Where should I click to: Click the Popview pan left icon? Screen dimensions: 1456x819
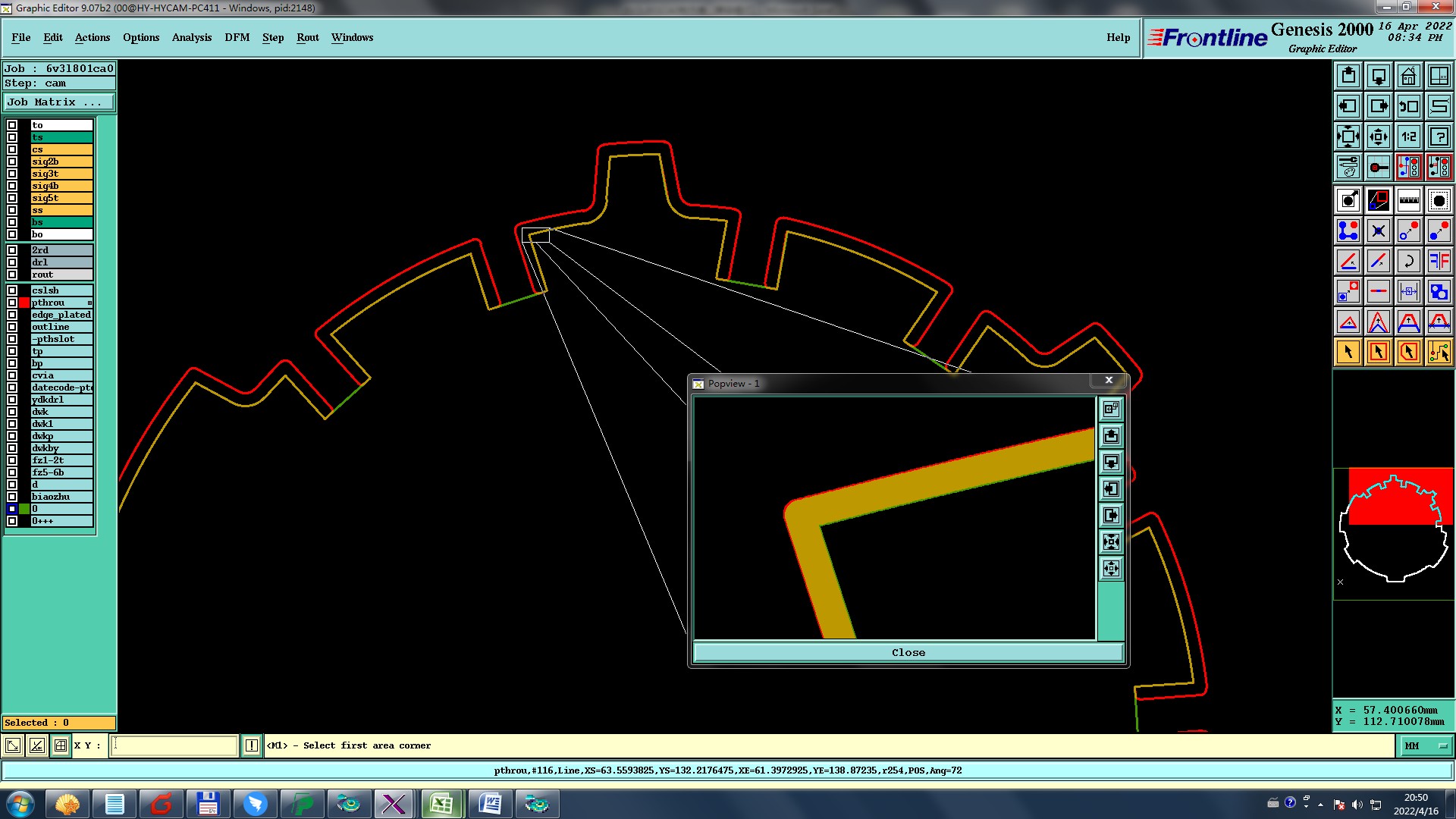pos(1111,488)
